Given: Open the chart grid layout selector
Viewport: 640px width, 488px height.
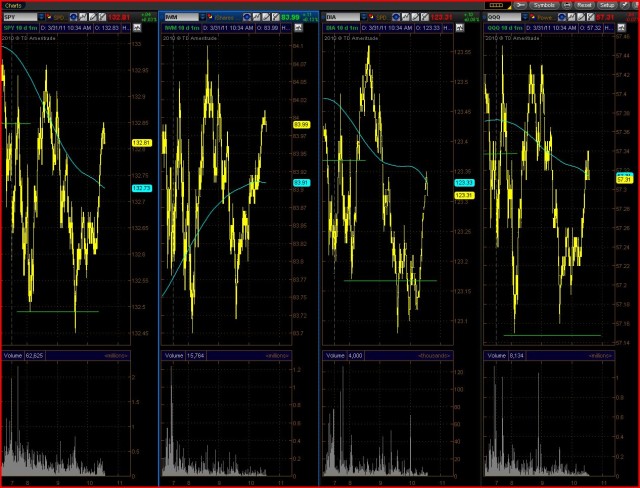Looking at the screenshot, I should (x=498, y=5).
